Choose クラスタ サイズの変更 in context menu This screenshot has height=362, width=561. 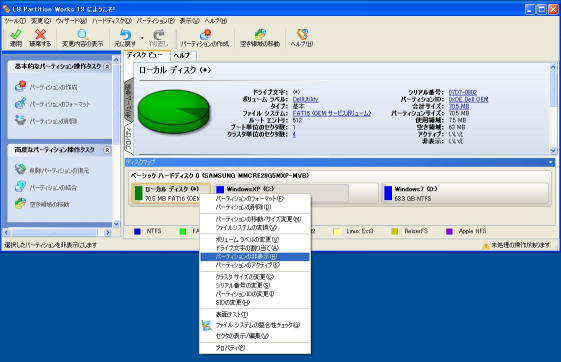[x=255, y=277]
